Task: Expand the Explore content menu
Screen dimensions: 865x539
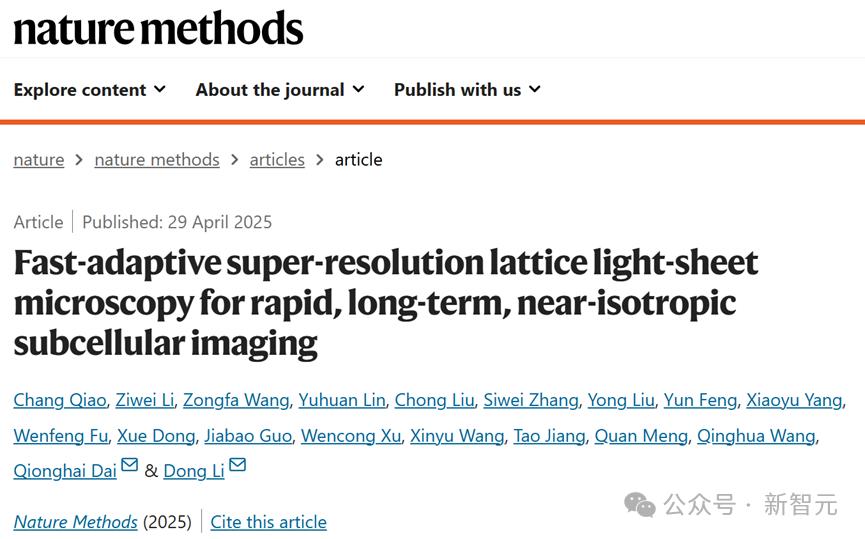Action: tap(89, 90)
